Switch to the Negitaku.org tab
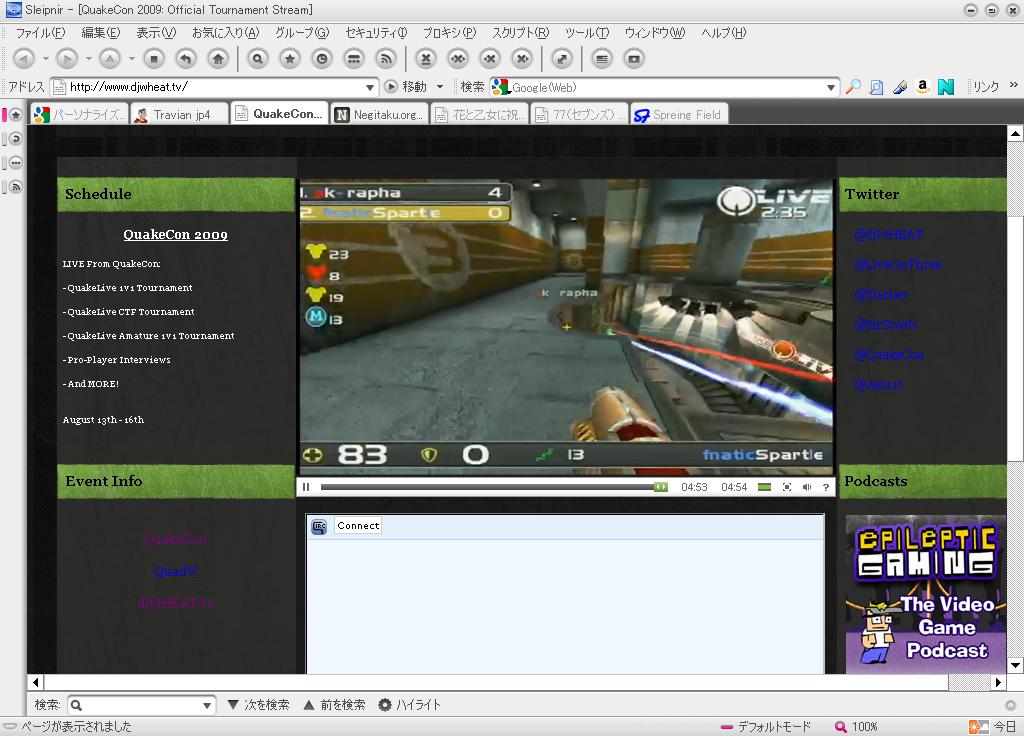 click(379, 114)
